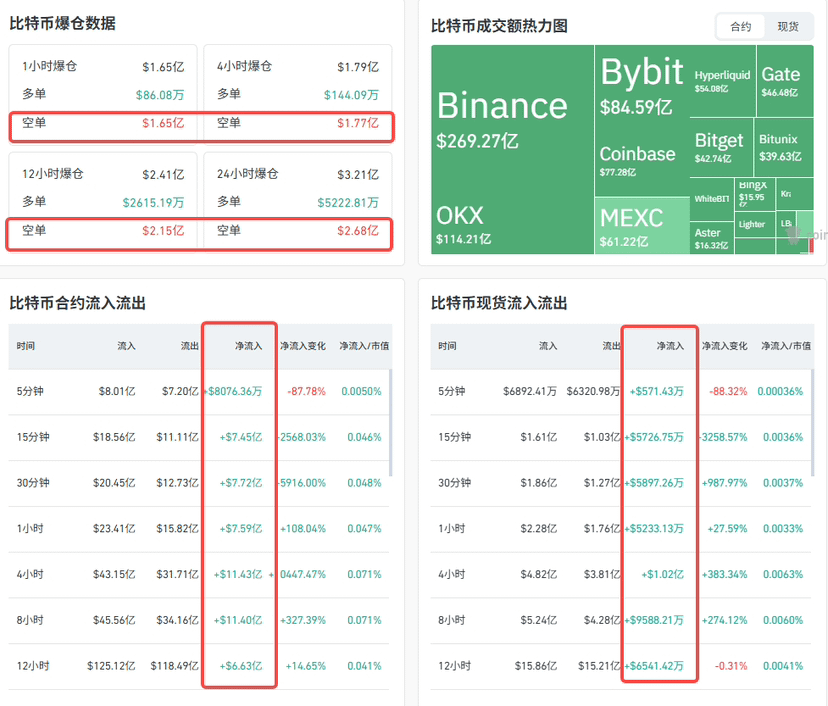Click contract inflow $125.12亿

click(111, 666)
